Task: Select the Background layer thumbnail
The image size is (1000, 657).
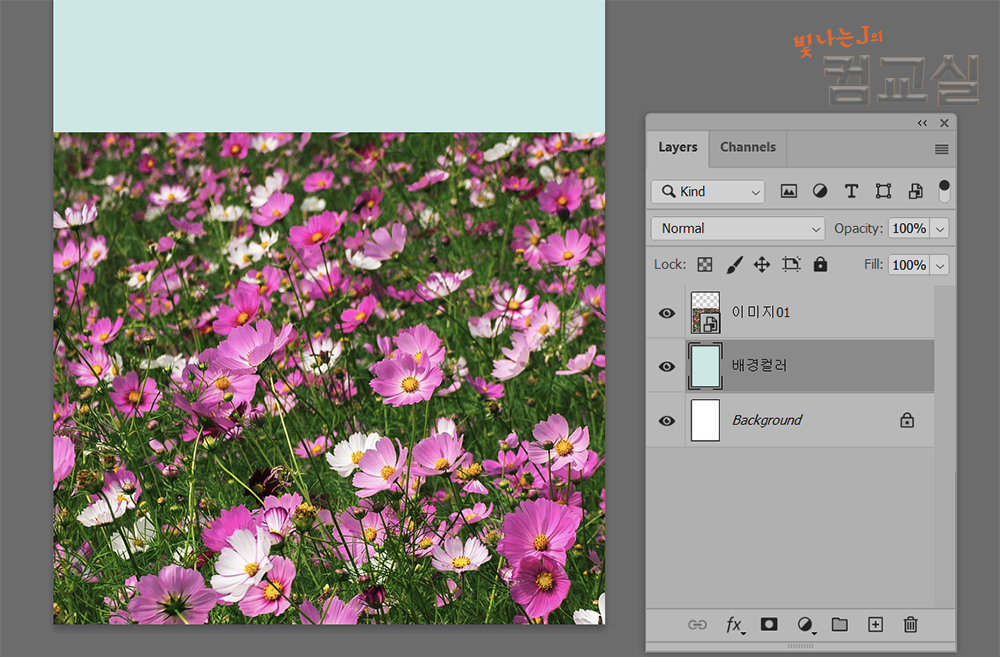Action: (705, 420)
